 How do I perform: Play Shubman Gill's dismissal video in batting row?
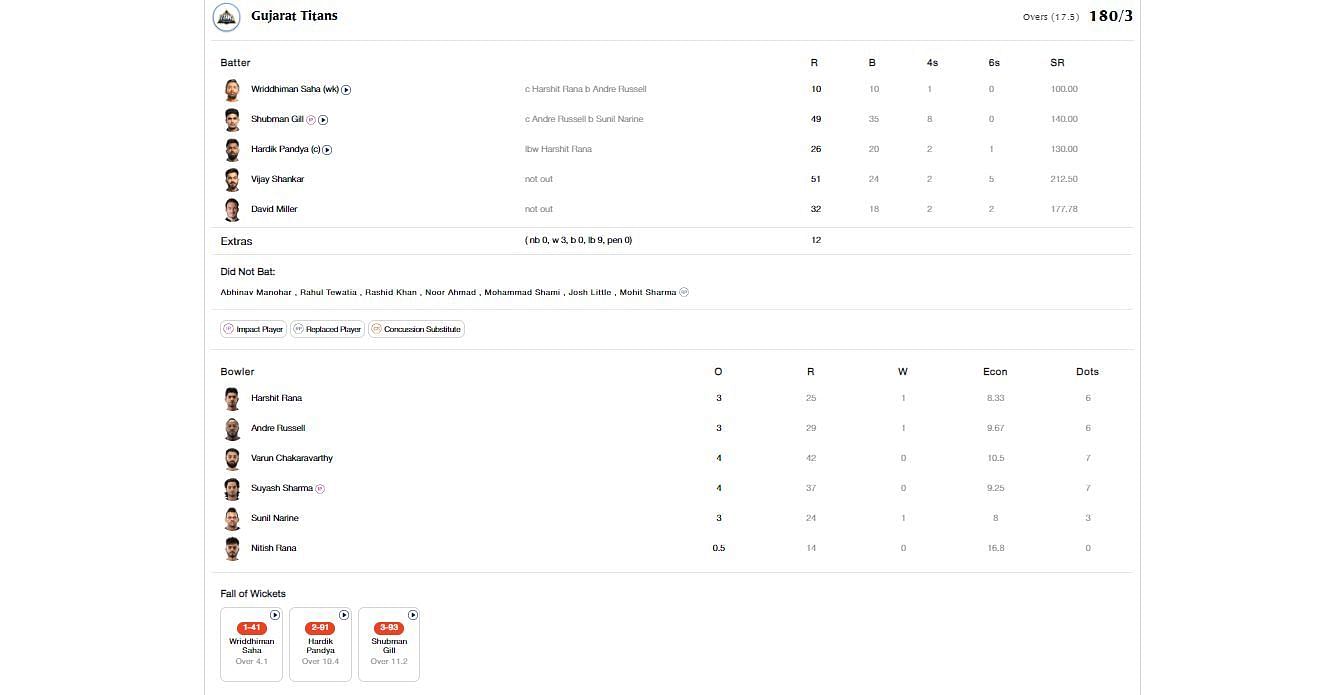point(323,120)
